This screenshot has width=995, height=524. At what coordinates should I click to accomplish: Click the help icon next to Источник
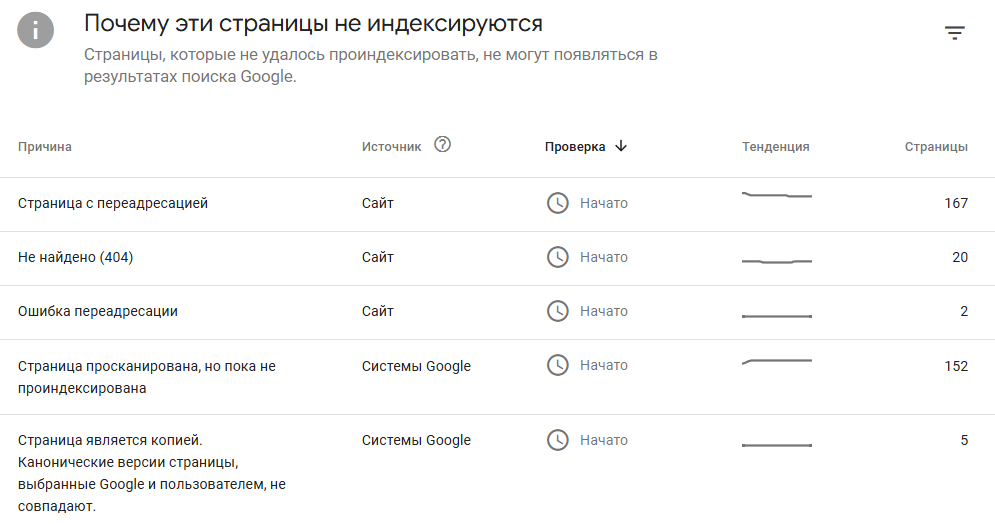[x=443, y=145]
